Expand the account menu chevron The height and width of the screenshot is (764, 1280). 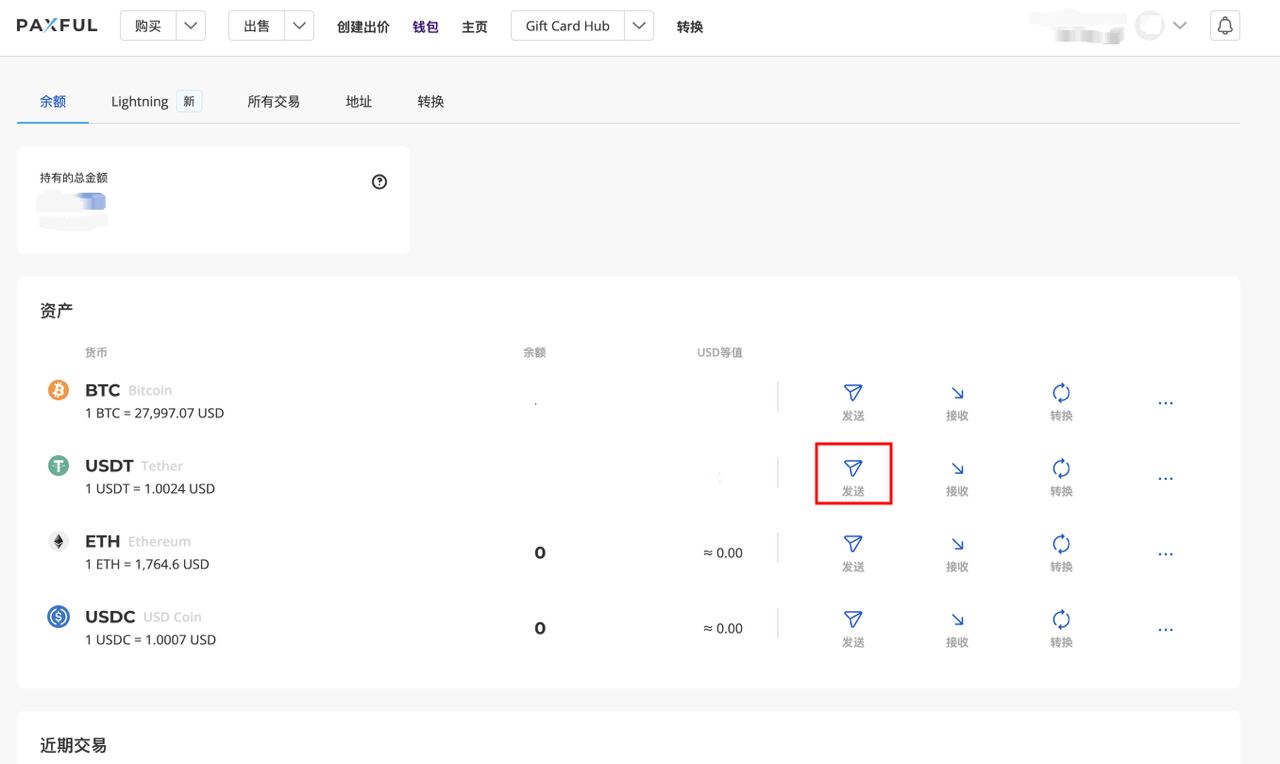point(1180,26)
